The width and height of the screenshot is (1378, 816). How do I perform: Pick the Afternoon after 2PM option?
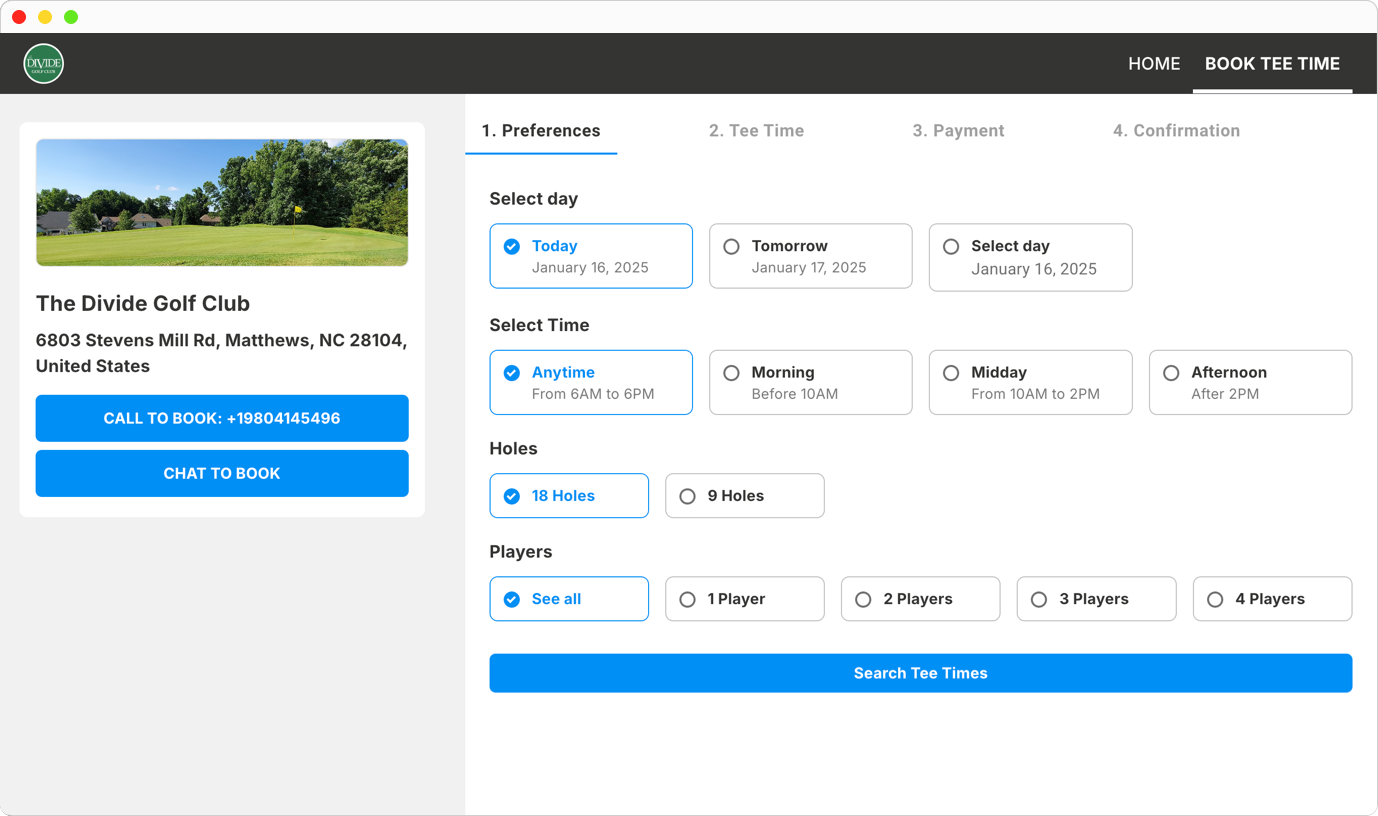point(1250,382)
